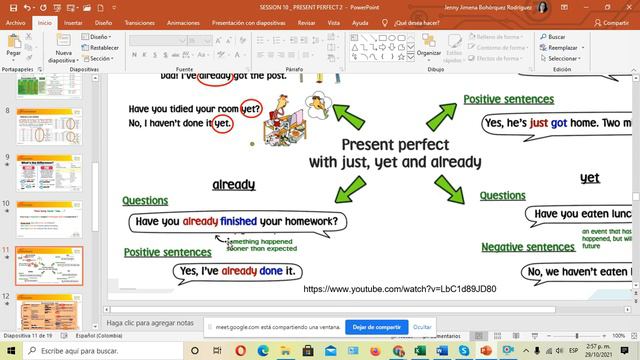Switch to the Animaciones tab

tap(183, 23)
